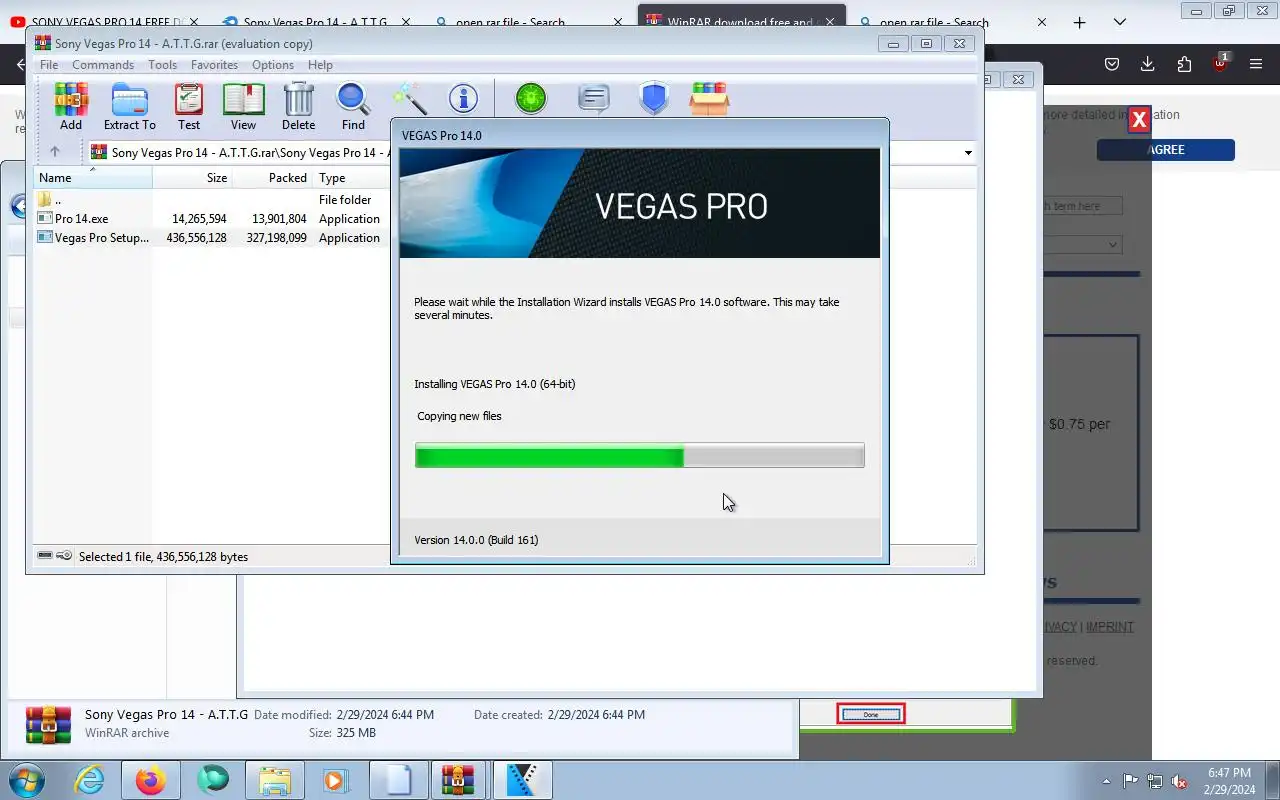Open the Windows Start button

tap(27, 780)
